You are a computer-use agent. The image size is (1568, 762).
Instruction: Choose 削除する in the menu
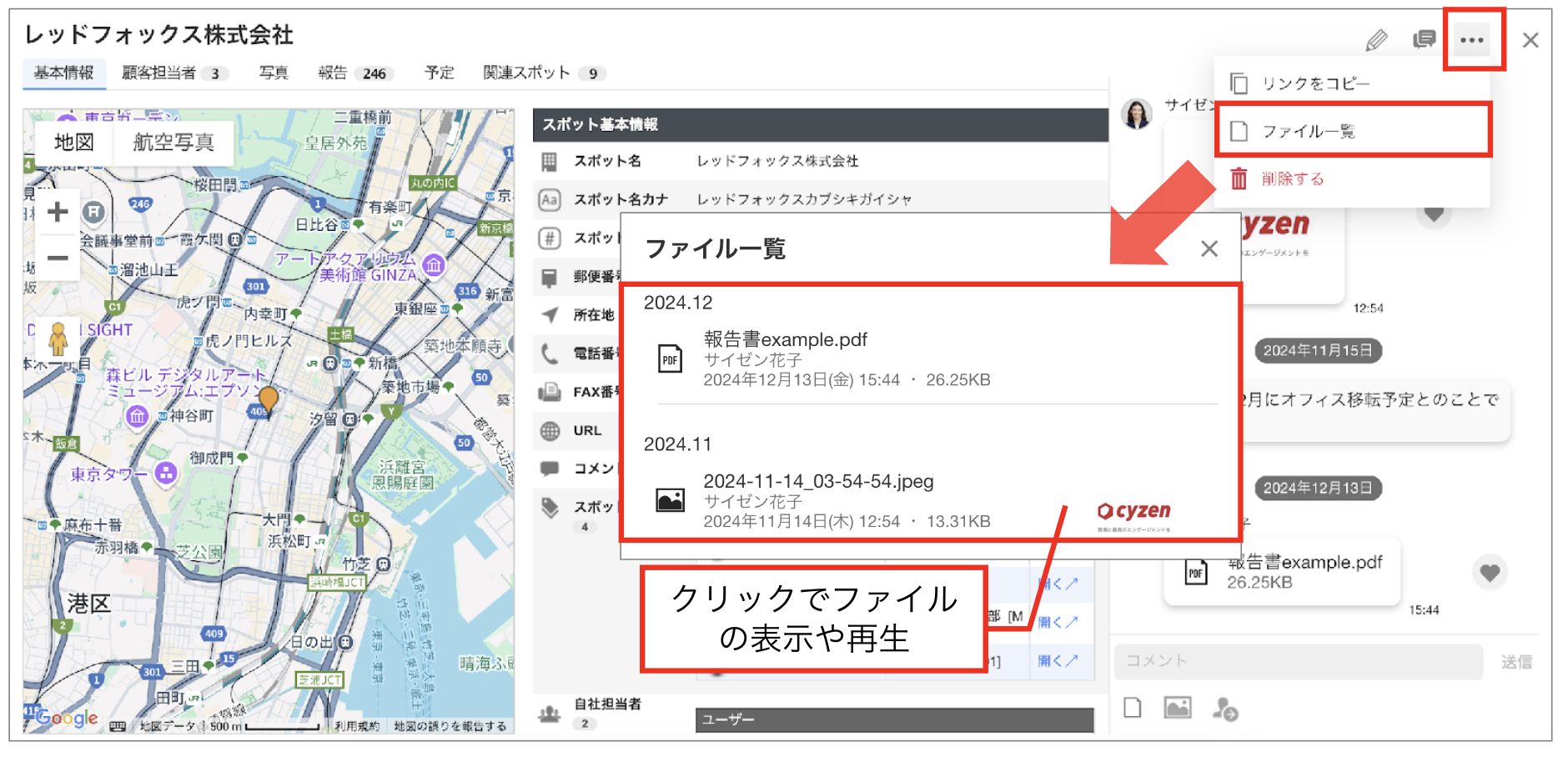tap(1352, 178)
